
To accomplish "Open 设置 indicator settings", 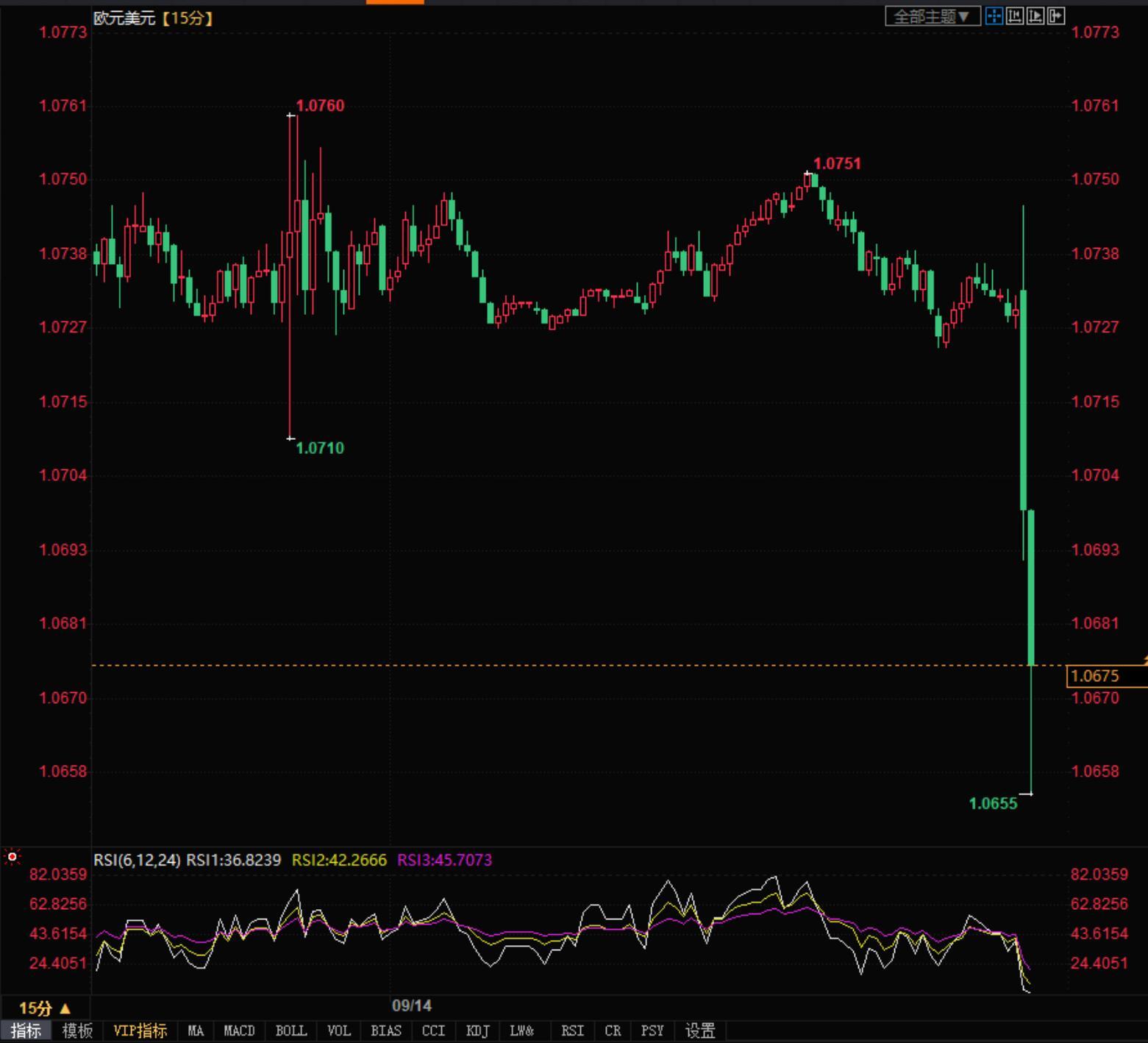I will (x=699, y=1031).
